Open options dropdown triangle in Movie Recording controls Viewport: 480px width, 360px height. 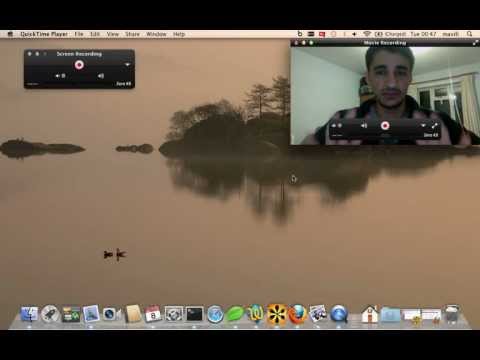(423, 126)
